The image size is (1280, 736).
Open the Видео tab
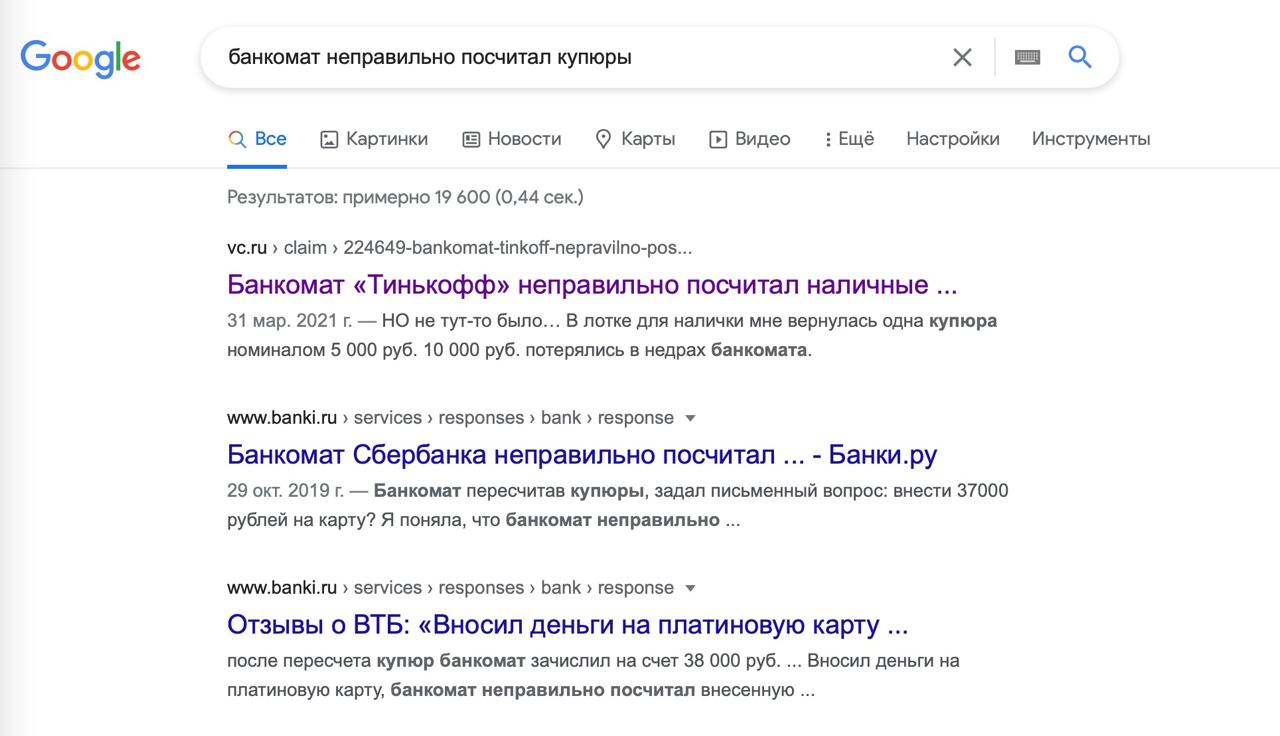(749, 139)
